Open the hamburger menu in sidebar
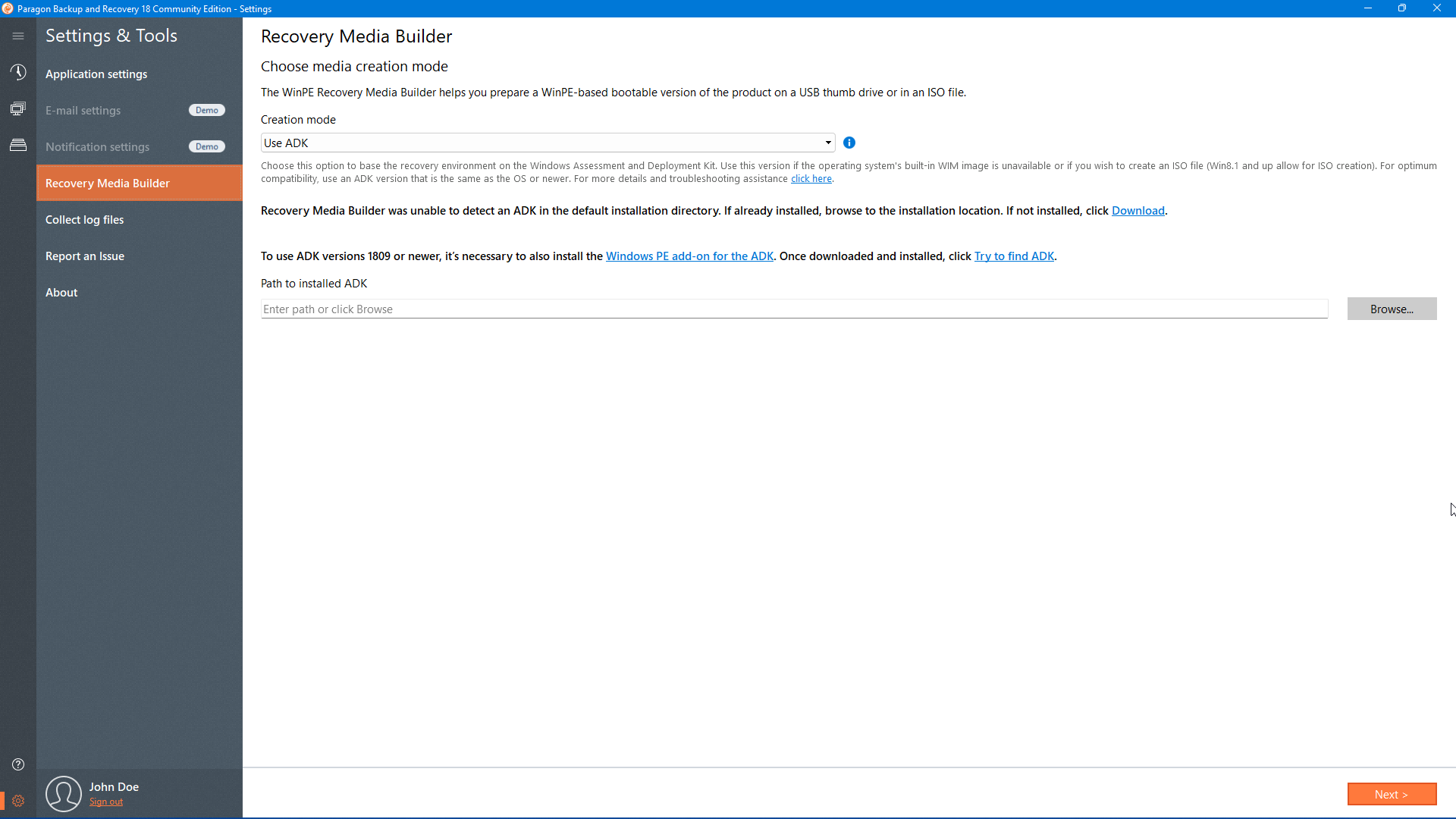The image size is (1456, 819). (18, 36)
